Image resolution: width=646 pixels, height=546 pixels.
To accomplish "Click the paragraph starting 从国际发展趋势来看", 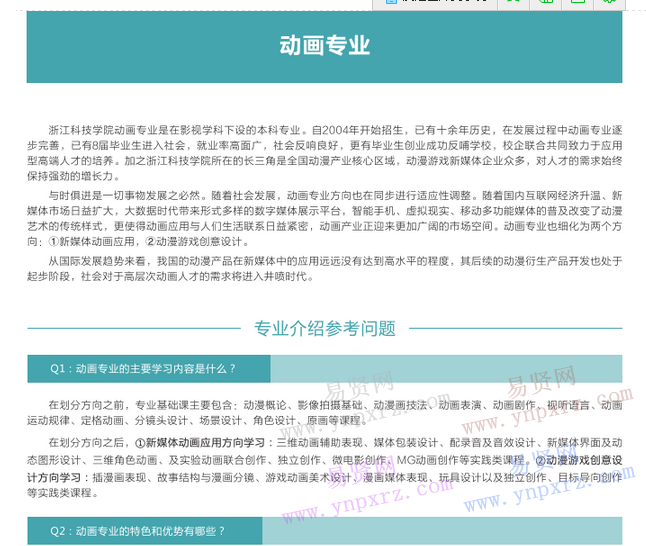I will coord(325,269).
